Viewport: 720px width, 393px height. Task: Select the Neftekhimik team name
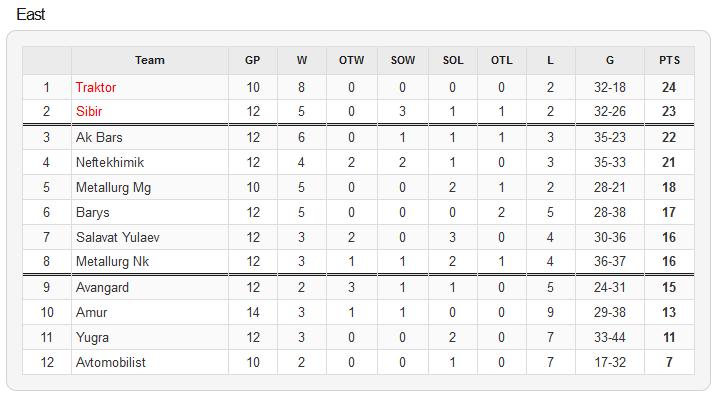[110, 162]
